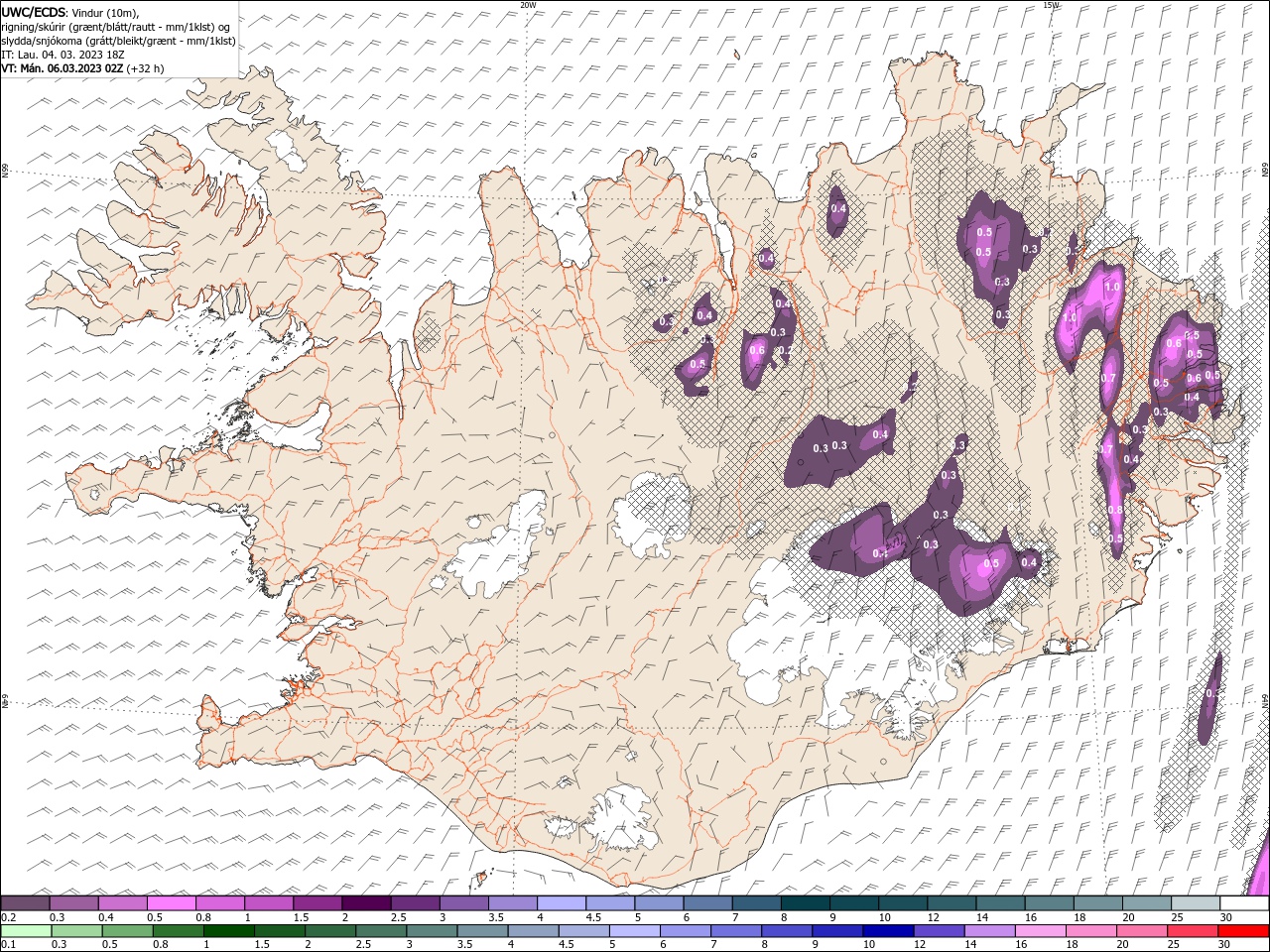The image size is (1270, 952).
Task: Pick light pink lower swatch starting at 16
Action: [1039, 931]
